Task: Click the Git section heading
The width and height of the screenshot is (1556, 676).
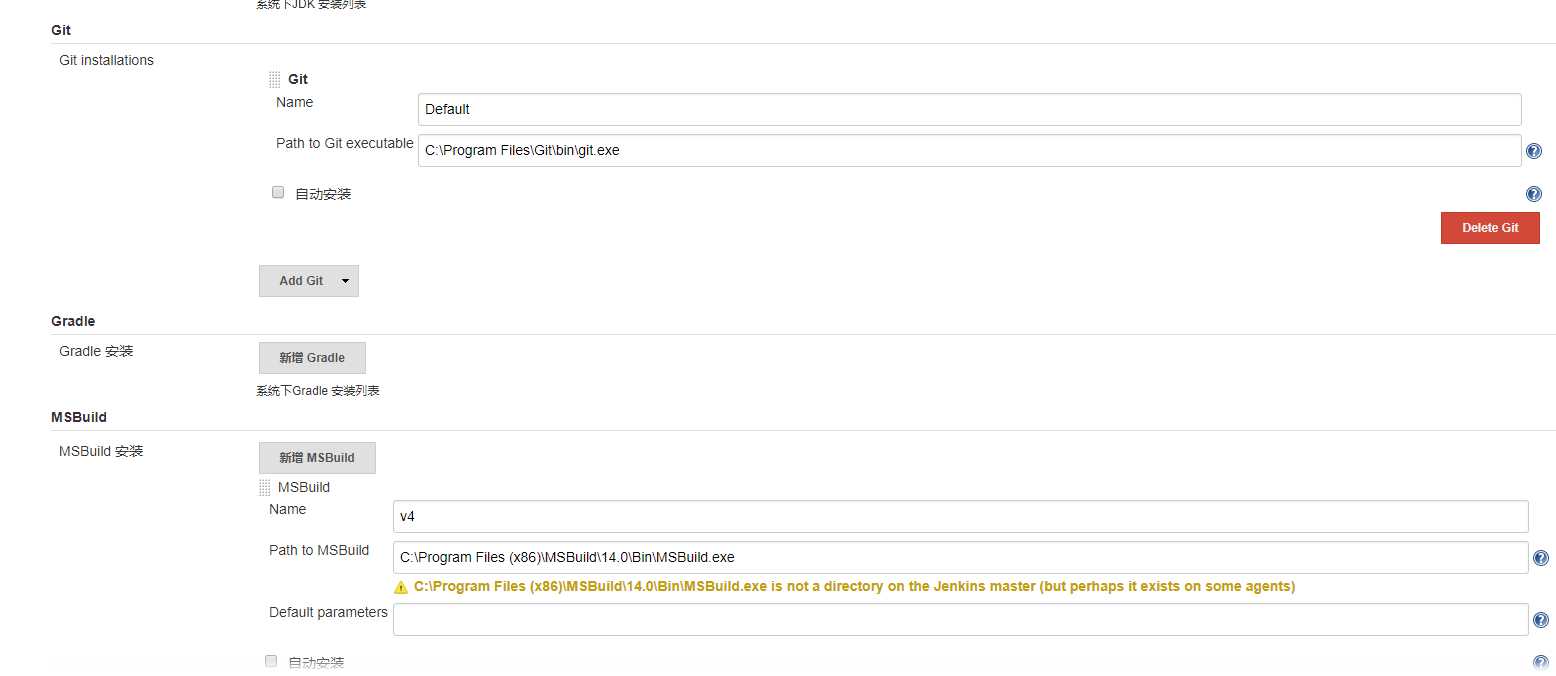Action: 61,30
